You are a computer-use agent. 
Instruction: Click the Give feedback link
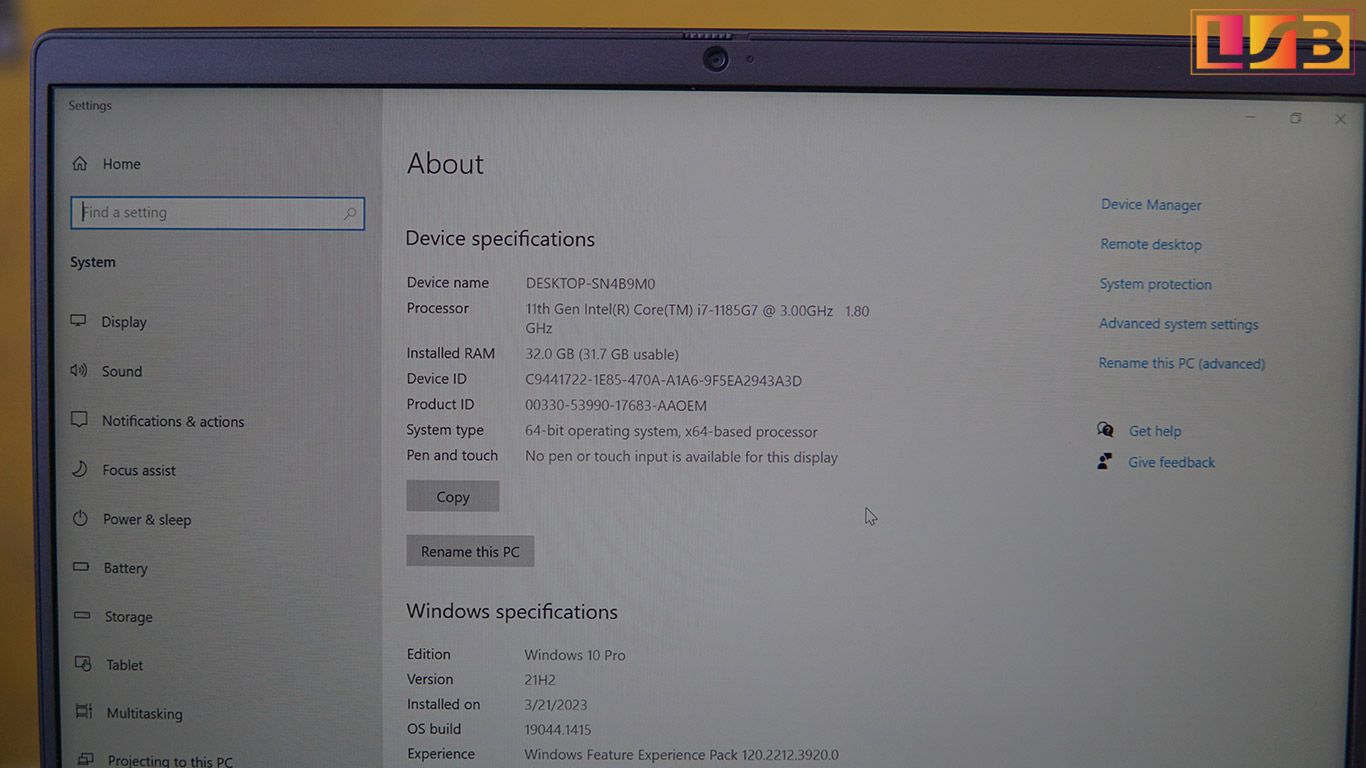point(1172,462)
